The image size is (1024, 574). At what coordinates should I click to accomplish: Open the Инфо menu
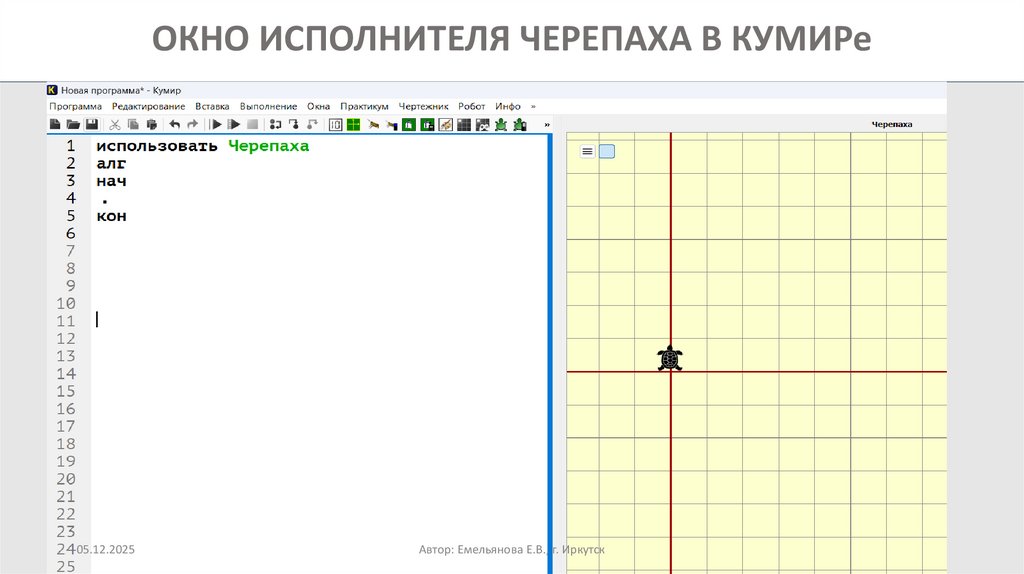507,106
